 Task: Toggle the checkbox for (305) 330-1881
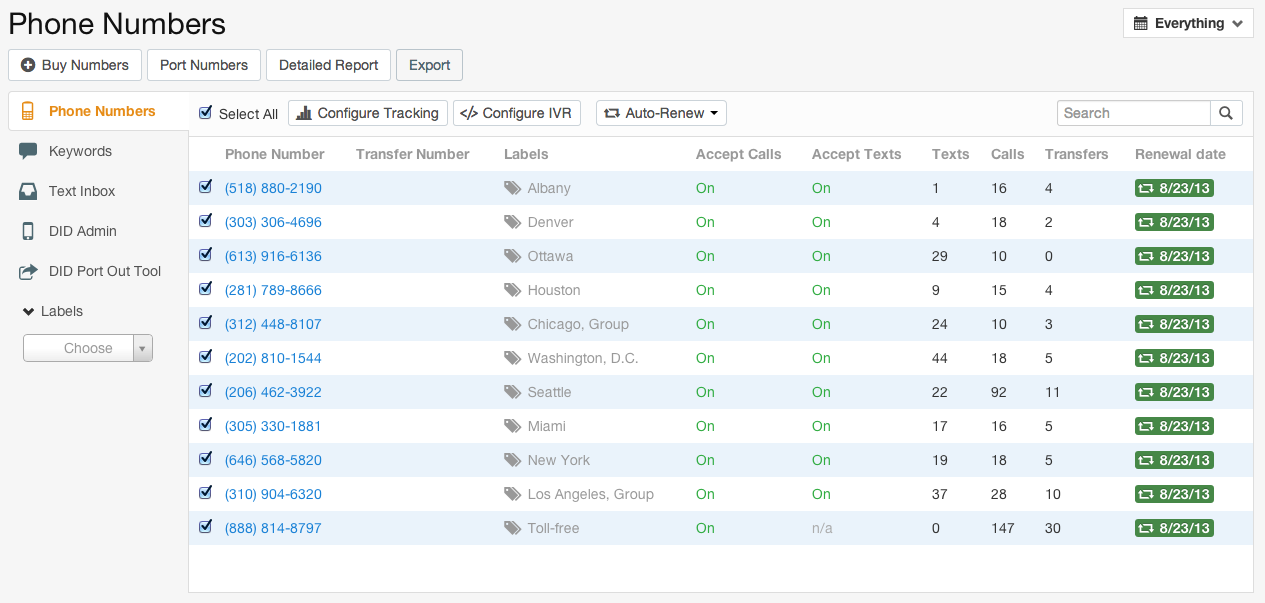click(206, 425)
